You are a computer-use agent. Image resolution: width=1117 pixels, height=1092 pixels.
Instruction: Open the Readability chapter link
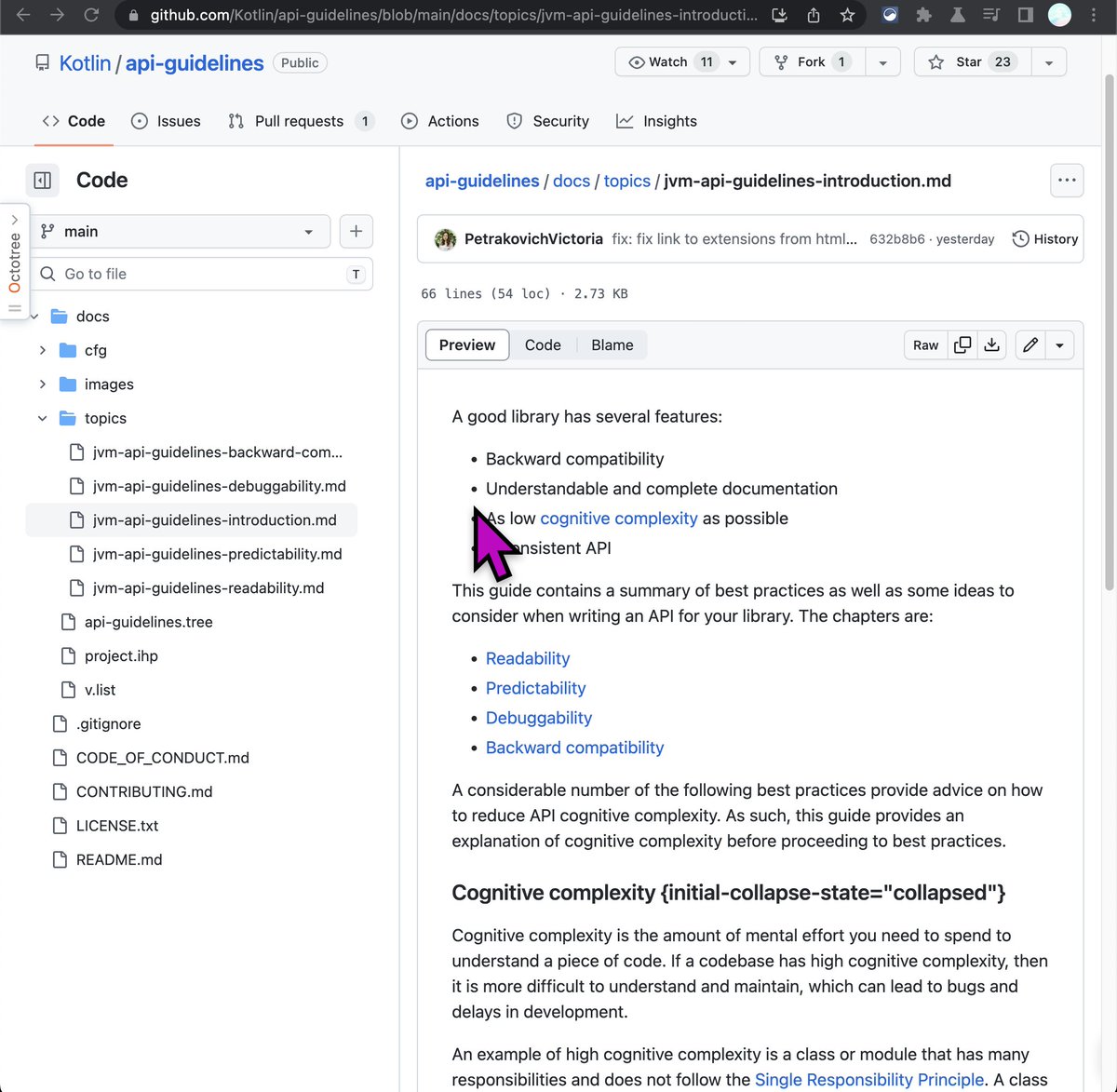(528, 658)
